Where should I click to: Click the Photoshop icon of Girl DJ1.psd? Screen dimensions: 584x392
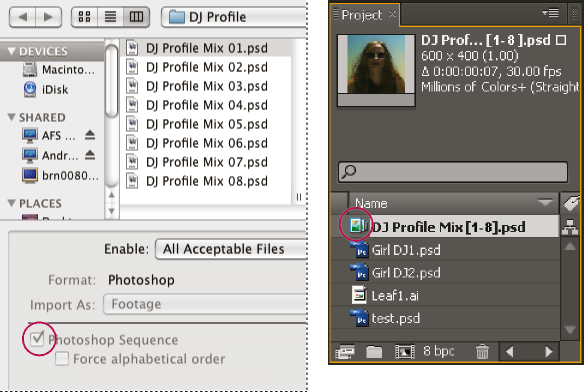tap(359, 250)
